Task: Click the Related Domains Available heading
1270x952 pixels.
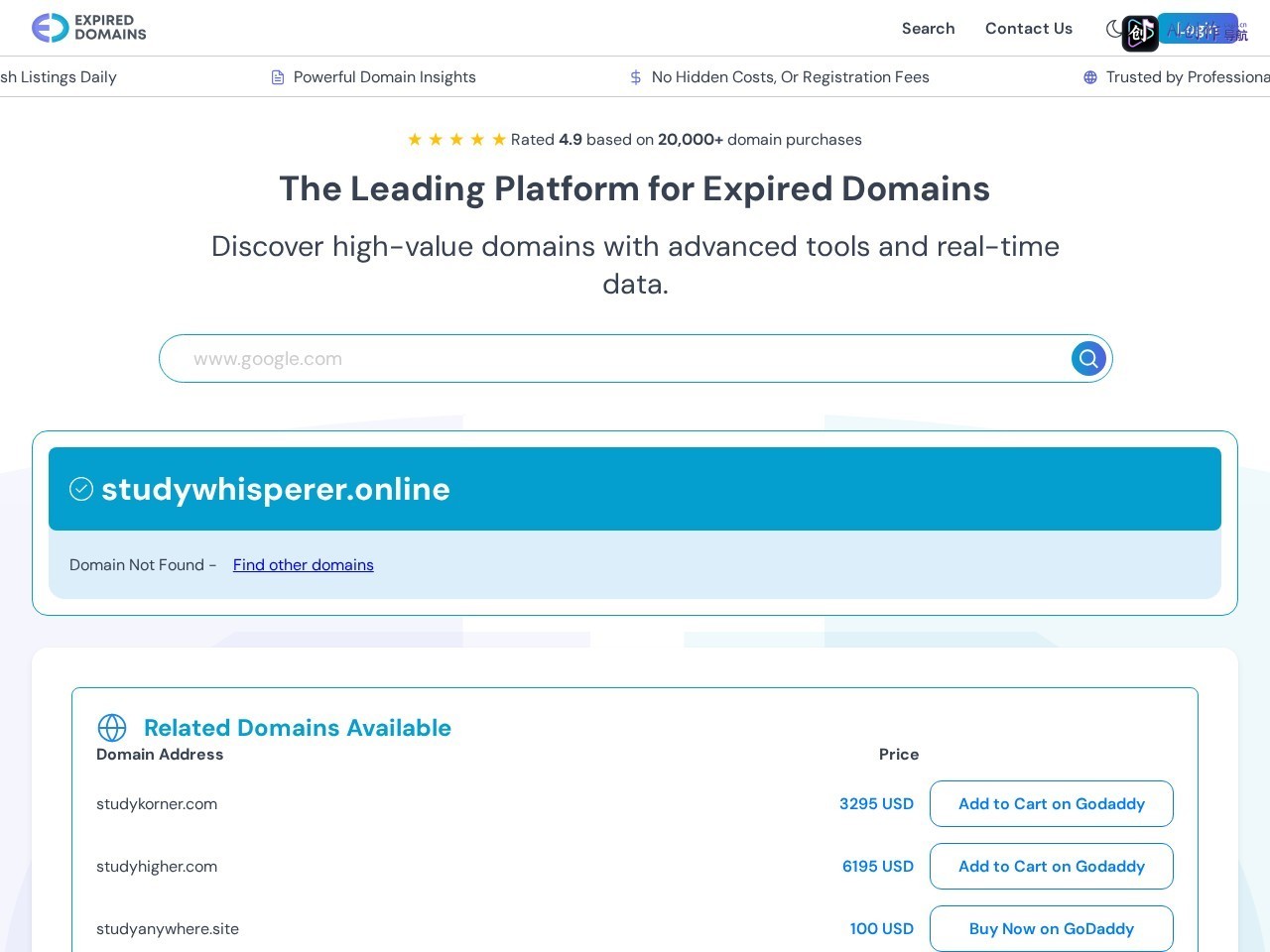Action: click(x=298, y=728)
